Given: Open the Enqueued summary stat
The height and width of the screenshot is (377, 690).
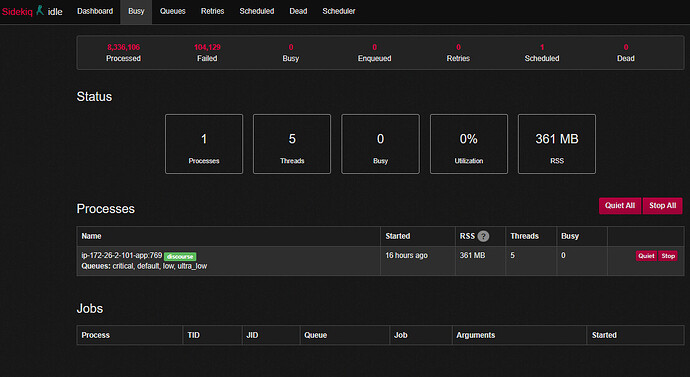Looking at the screenshot, I should [374, 52].
